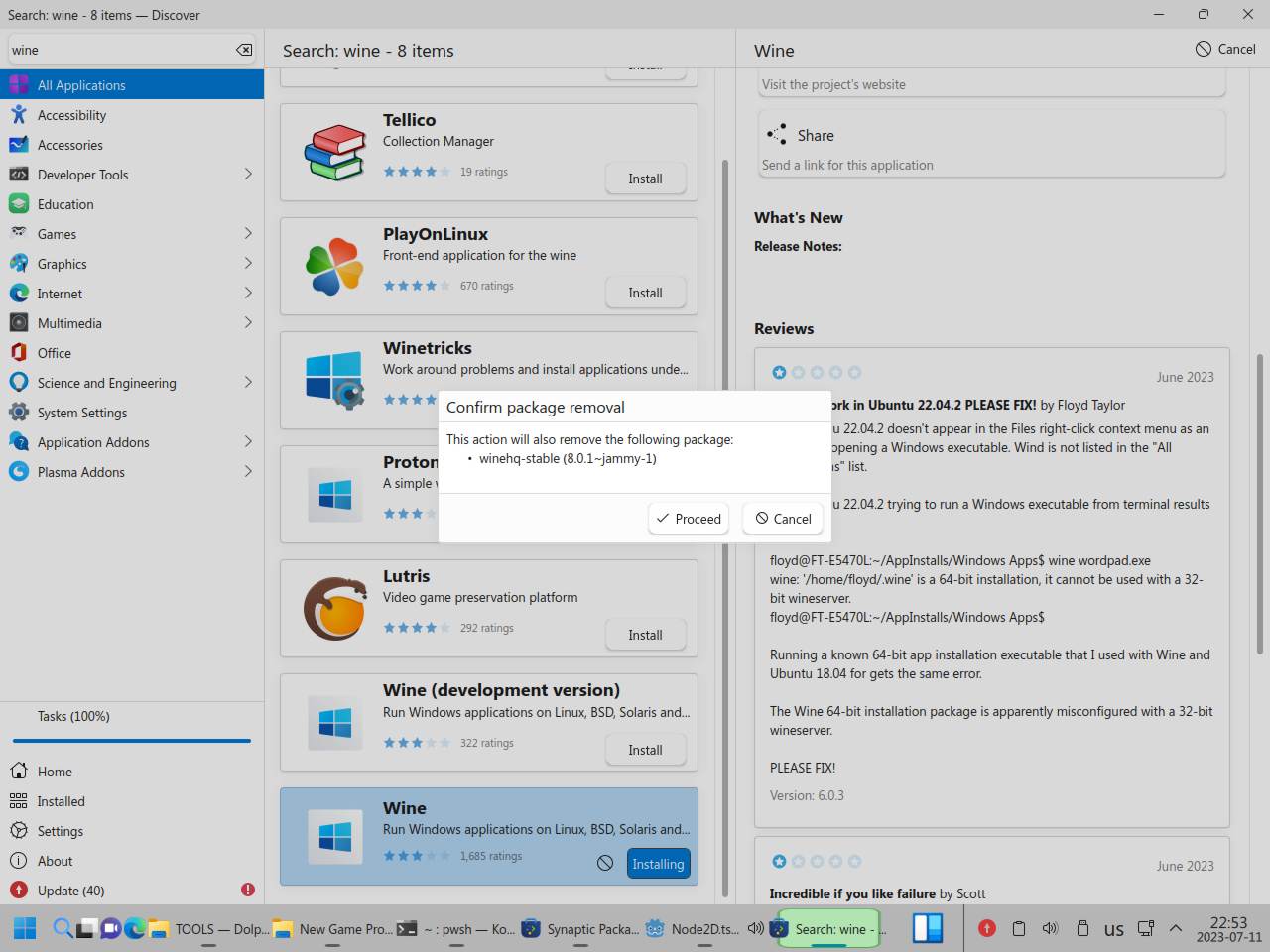Viewport: 1270px width, 952px height.
Task: Install Tellico Collection Manager
Action: (x=645, y=178)
